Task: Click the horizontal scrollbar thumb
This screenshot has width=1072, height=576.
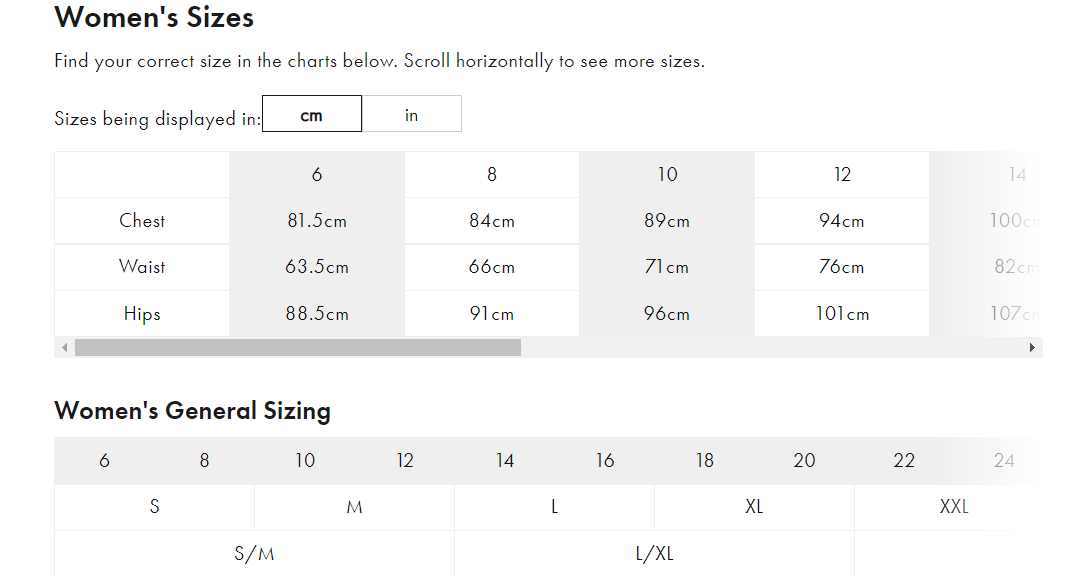Action: 297,348
